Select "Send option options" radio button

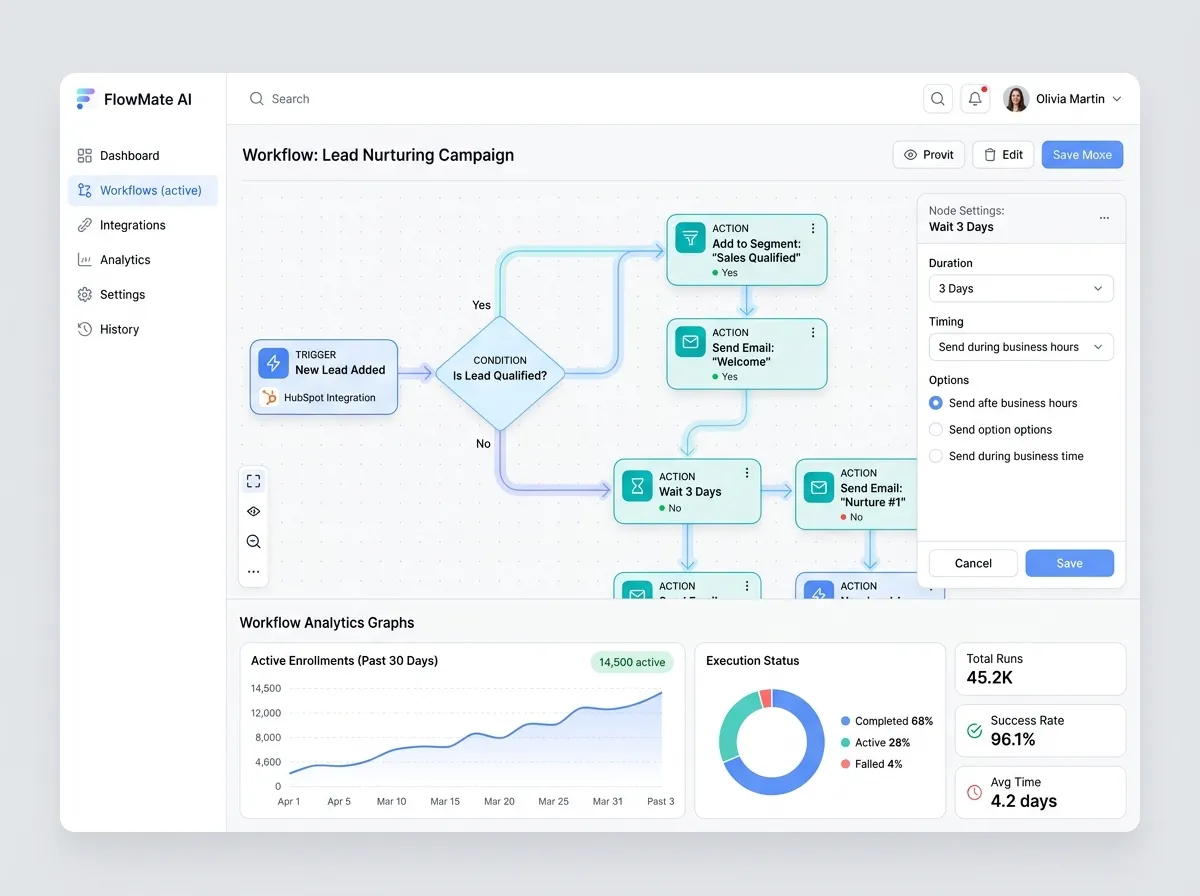[936, 430]
